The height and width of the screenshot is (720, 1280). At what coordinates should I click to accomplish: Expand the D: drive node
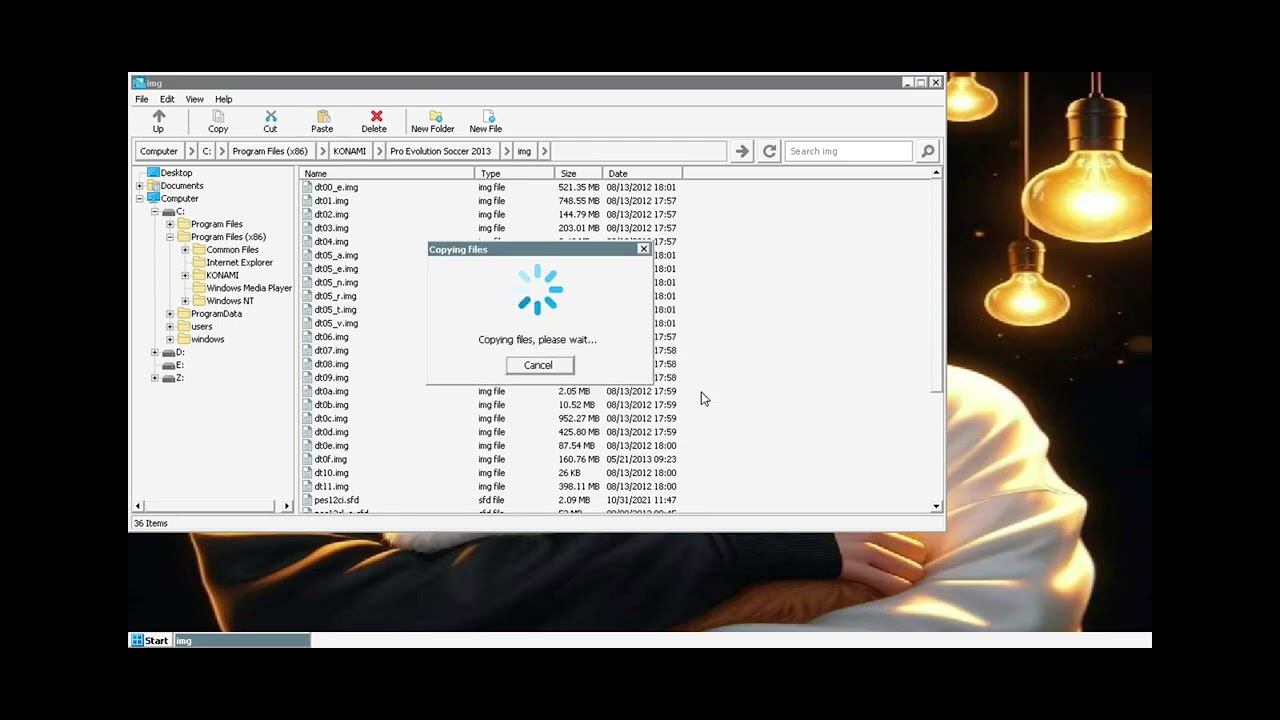155,352
